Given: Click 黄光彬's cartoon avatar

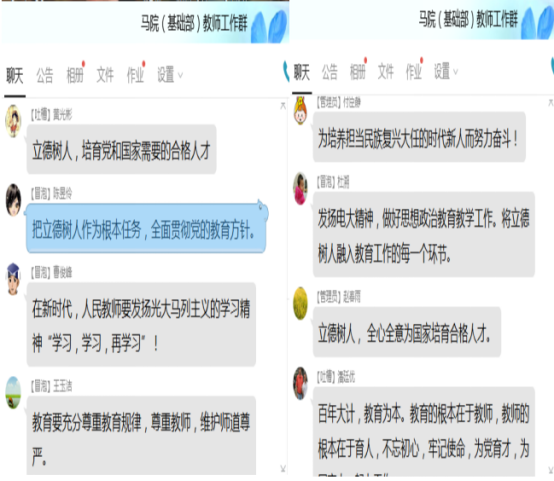Looking at the screenshot, I should point(13,121).
